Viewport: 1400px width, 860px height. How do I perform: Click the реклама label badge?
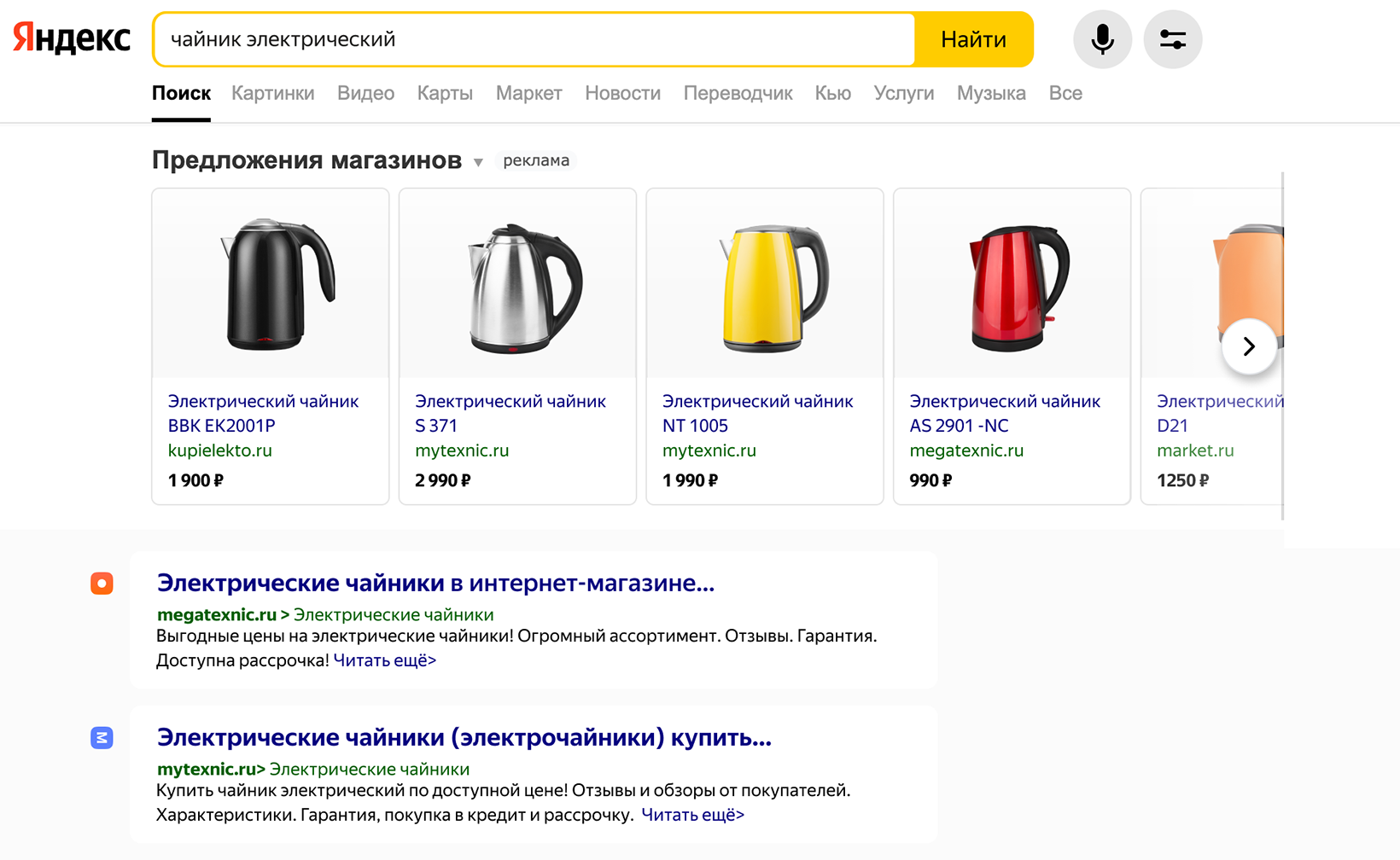(535, 160)
